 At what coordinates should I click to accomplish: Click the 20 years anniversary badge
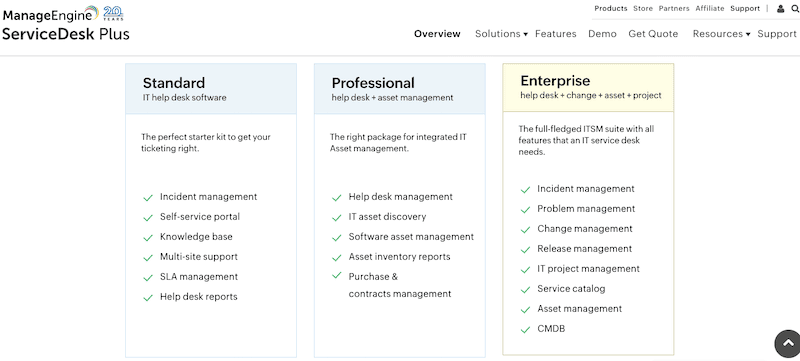tap(114, 13)
